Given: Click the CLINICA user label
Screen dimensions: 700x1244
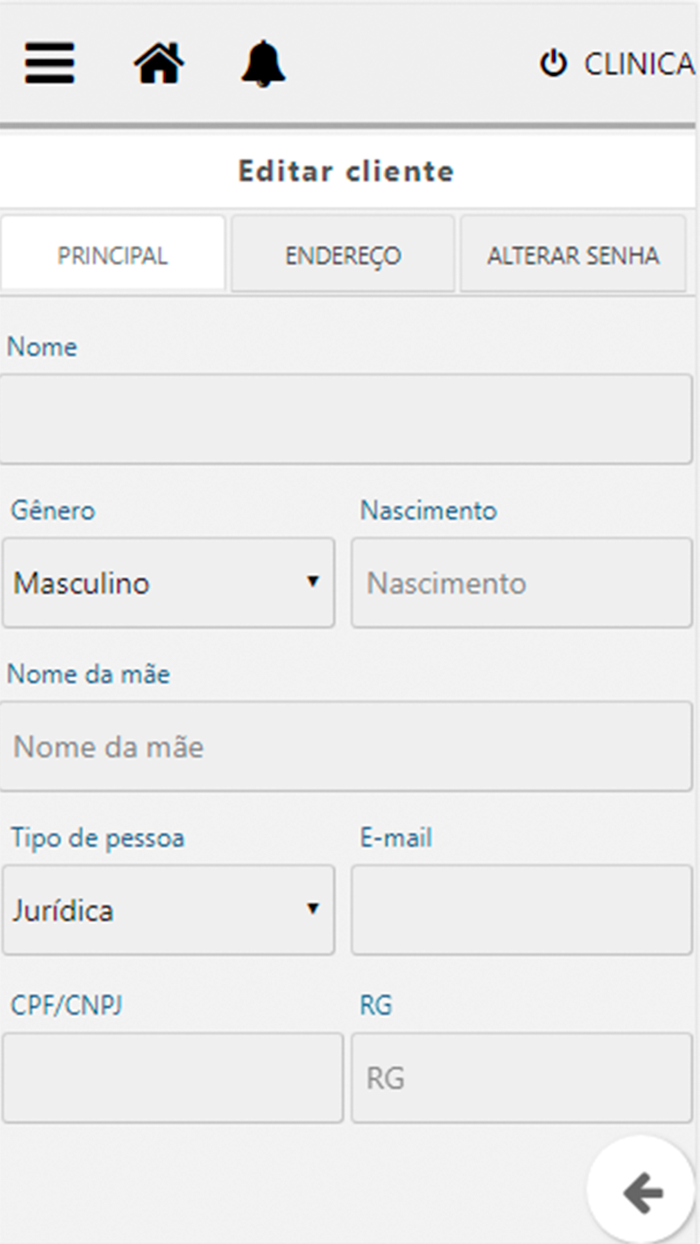Looking at the screenshot, I should click(638, 65).
